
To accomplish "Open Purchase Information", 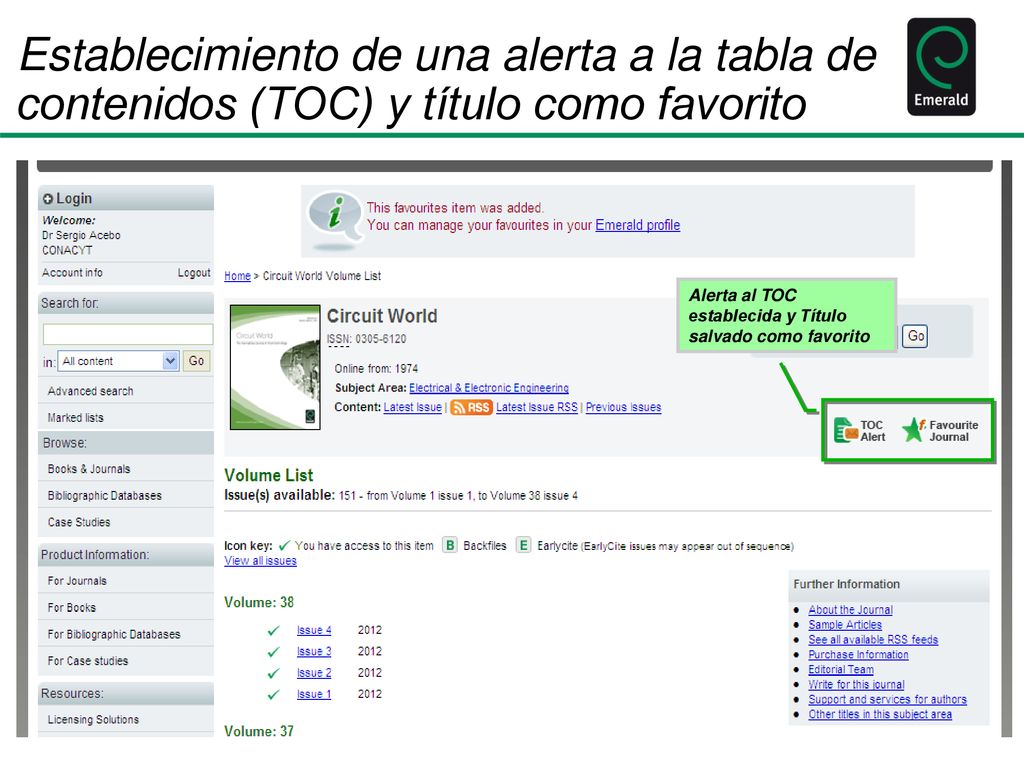I will 858,655.
